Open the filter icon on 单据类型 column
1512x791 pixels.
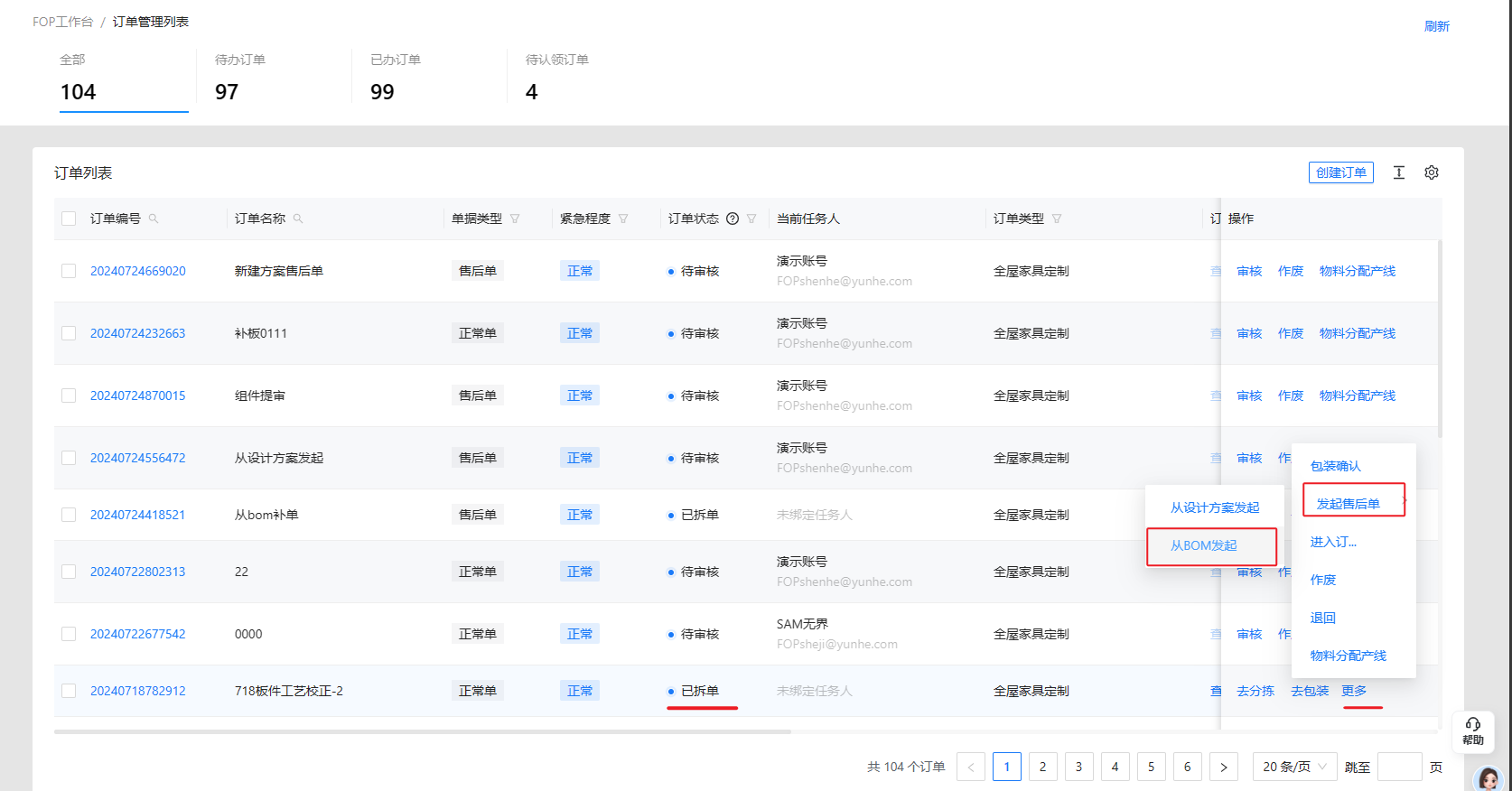pyautogui.click(x=515, y=219)
